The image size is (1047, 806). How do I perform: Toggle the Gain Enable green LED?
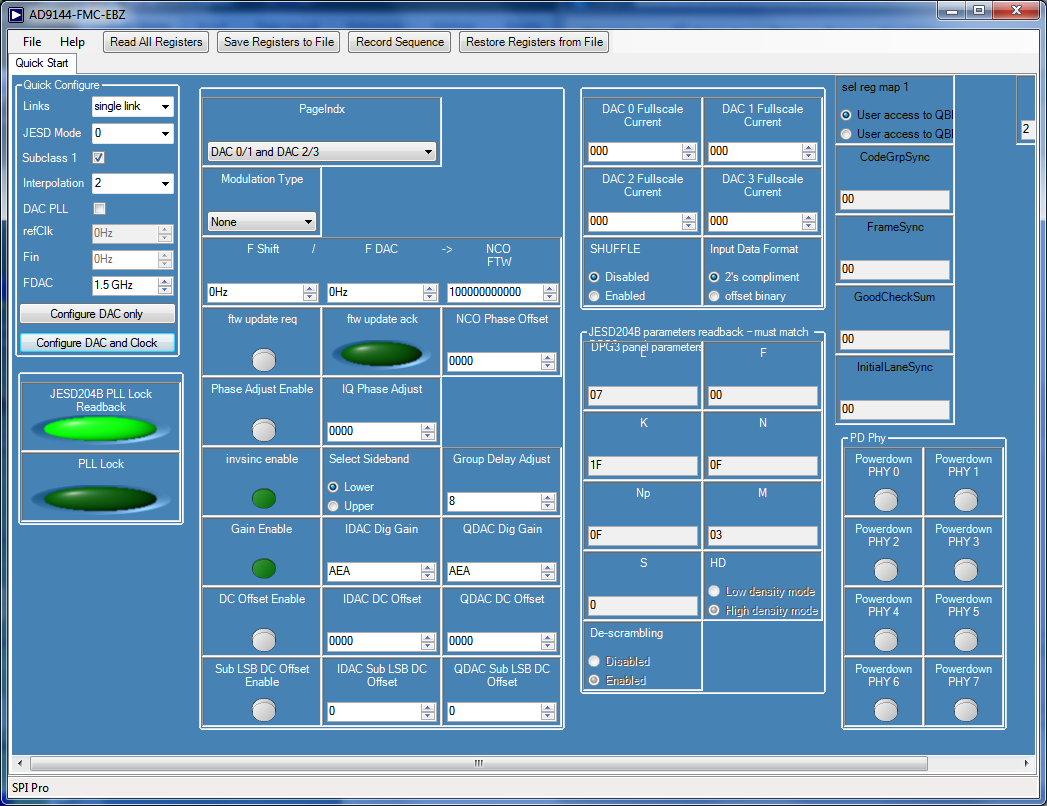(x=263, y=568)
